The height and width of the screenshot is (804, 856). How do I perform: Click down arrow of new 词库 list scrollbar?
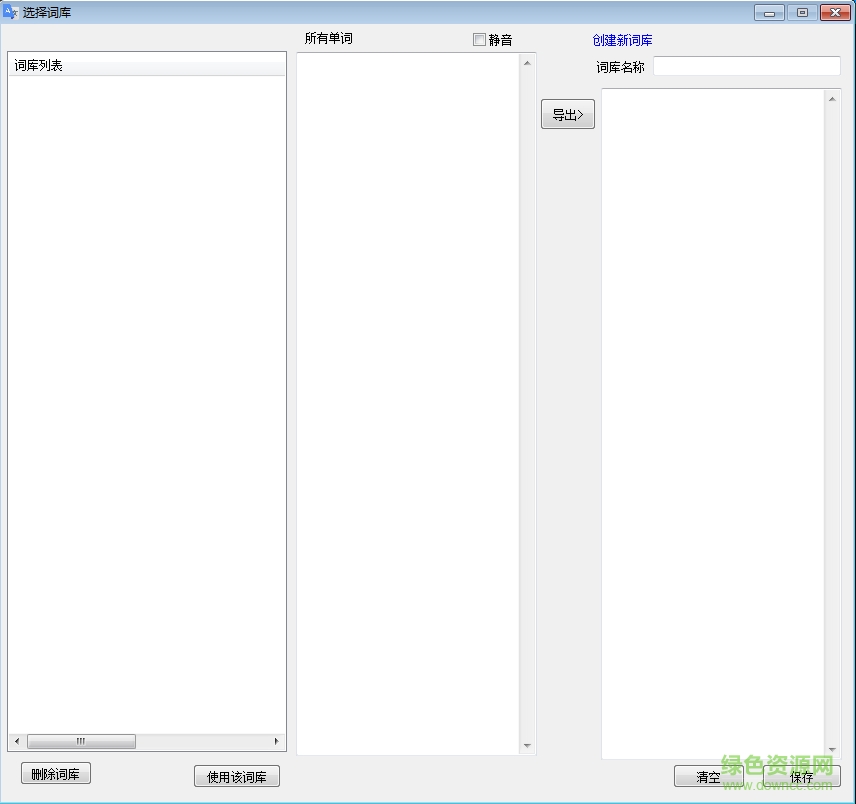point(832,749)
